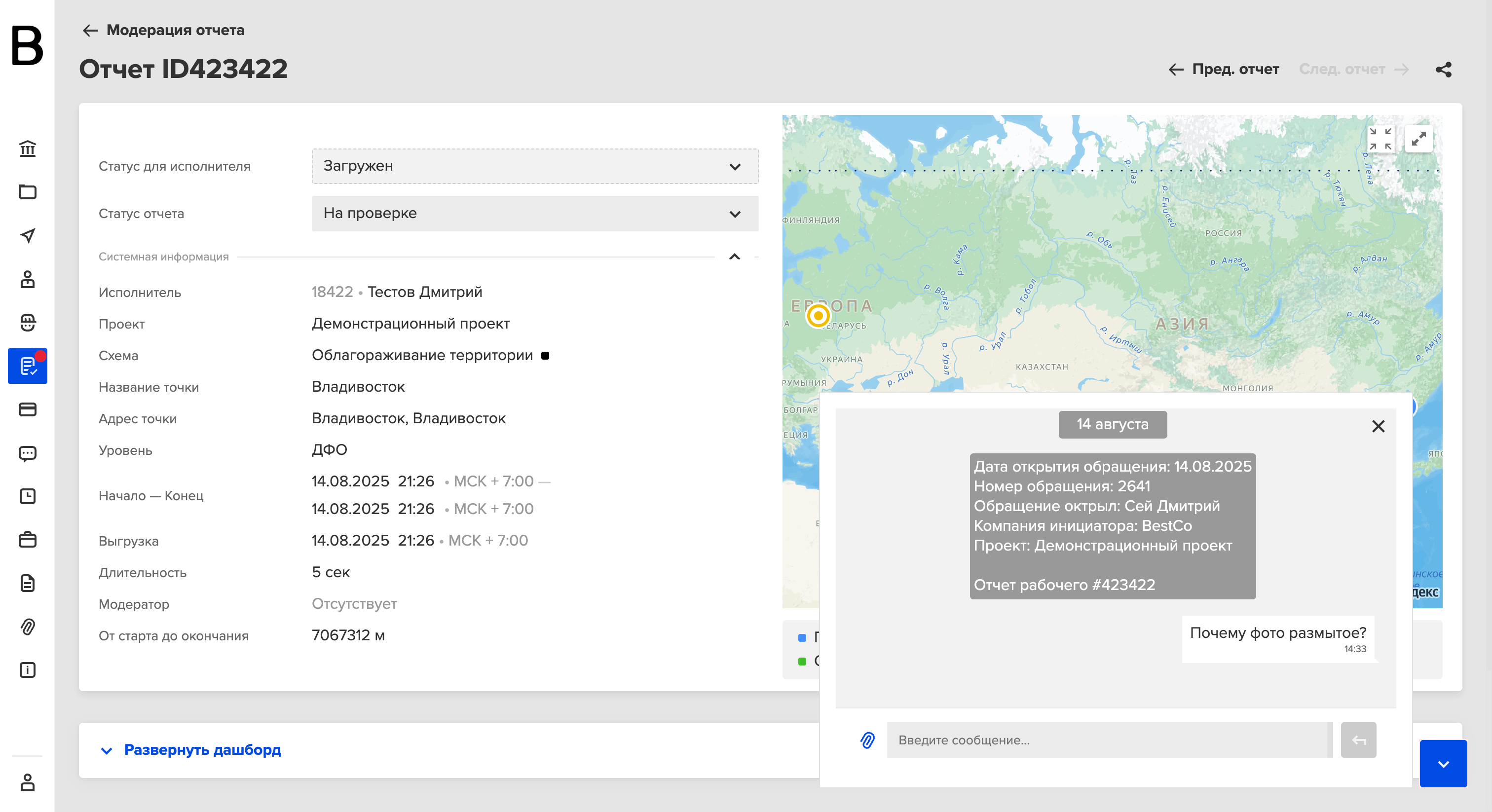Viewport: 1492px width, 812px height.
Task: Go to Пред. отчет
Action: click(x=1223, y=70)
